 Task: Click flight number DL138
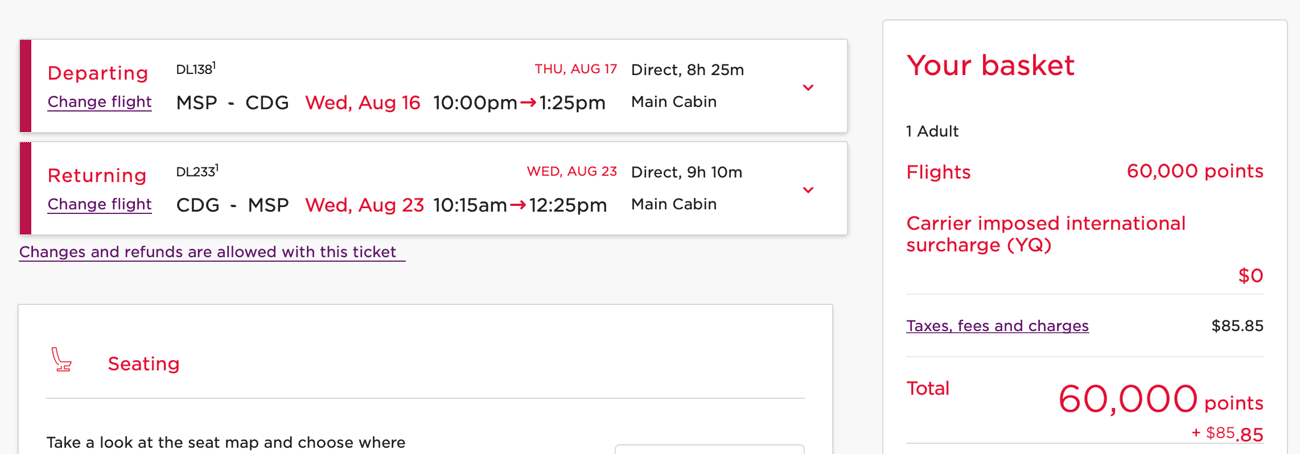point(194,70)
